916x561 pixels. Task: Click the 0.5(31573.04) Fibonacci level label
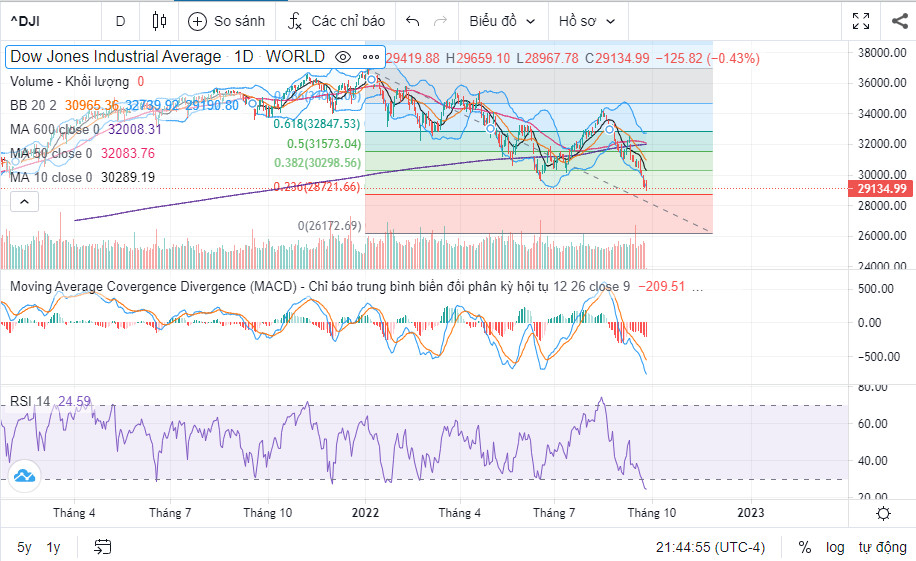click(x=324, y=144)
